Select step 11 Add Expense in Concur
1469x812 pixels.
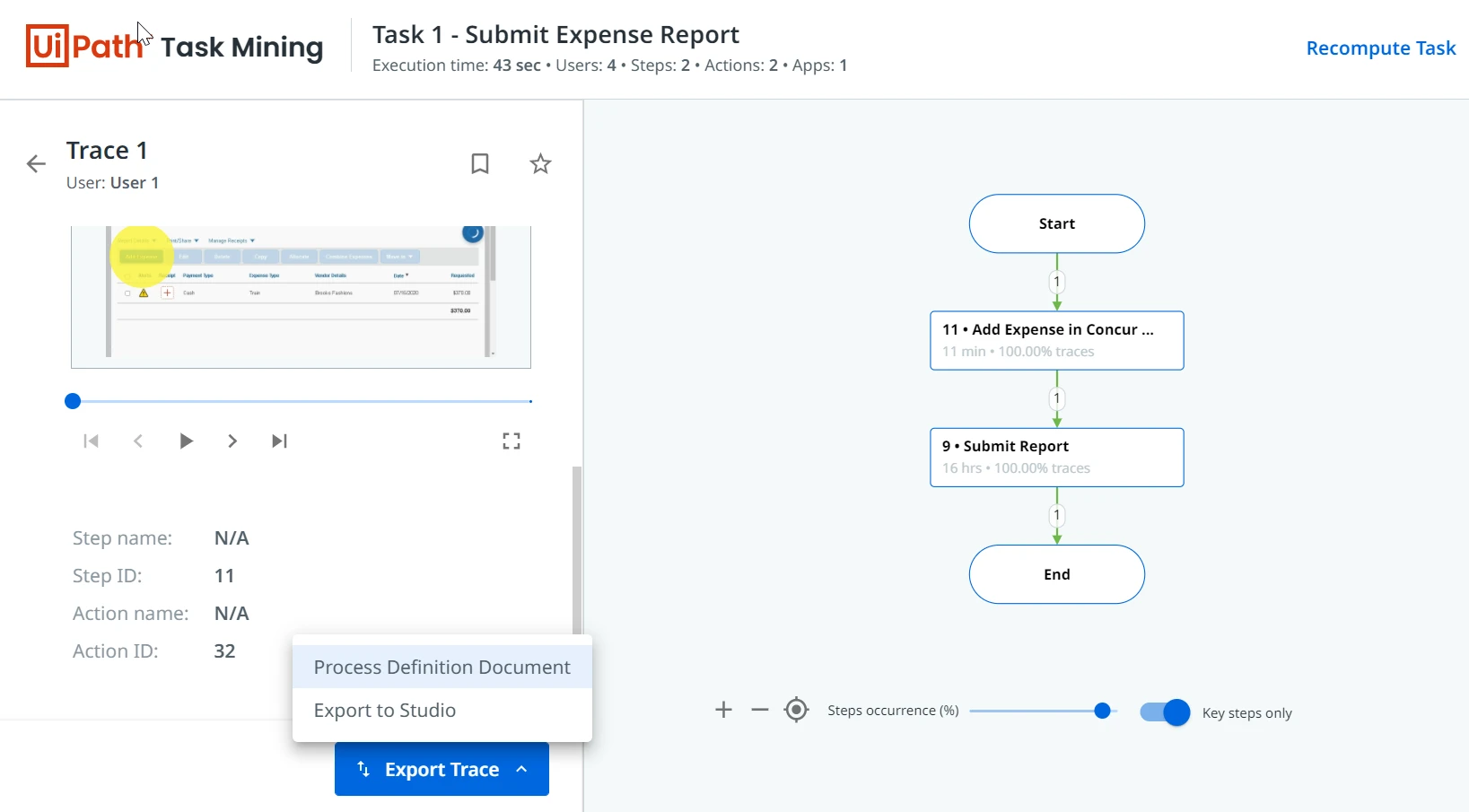1057,340
